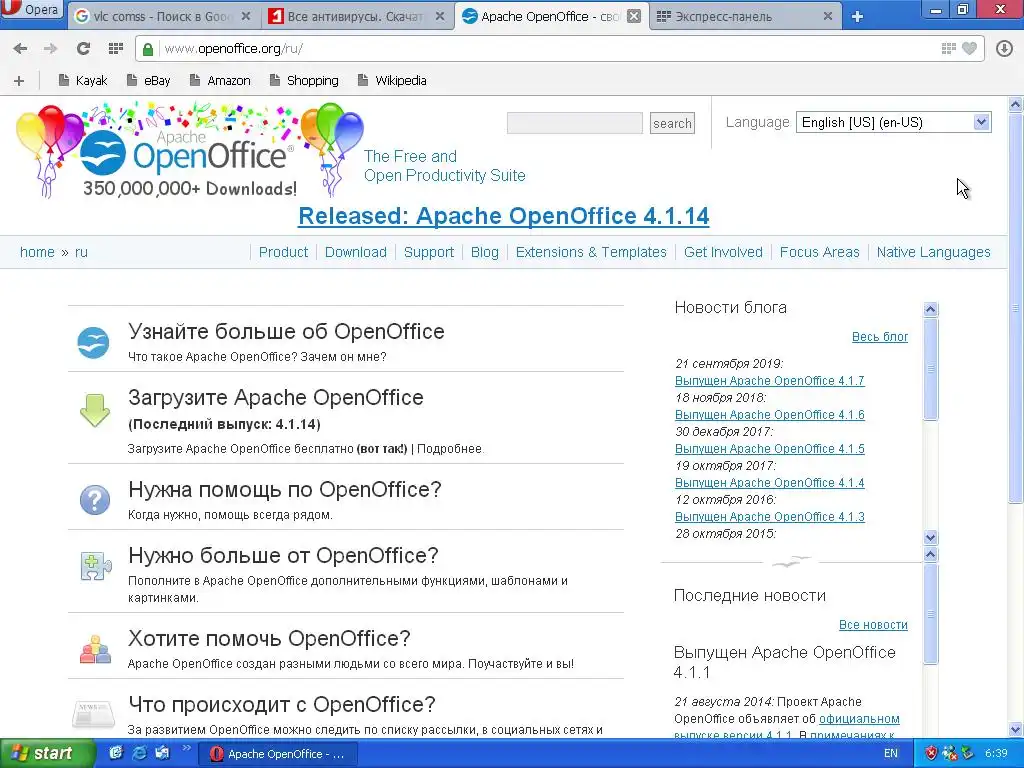Image resolution: width=1024 pixels, height=768 pixels.
Task: Switch to the Экспресс-панель tab
Action: click(x=738, y=16)
